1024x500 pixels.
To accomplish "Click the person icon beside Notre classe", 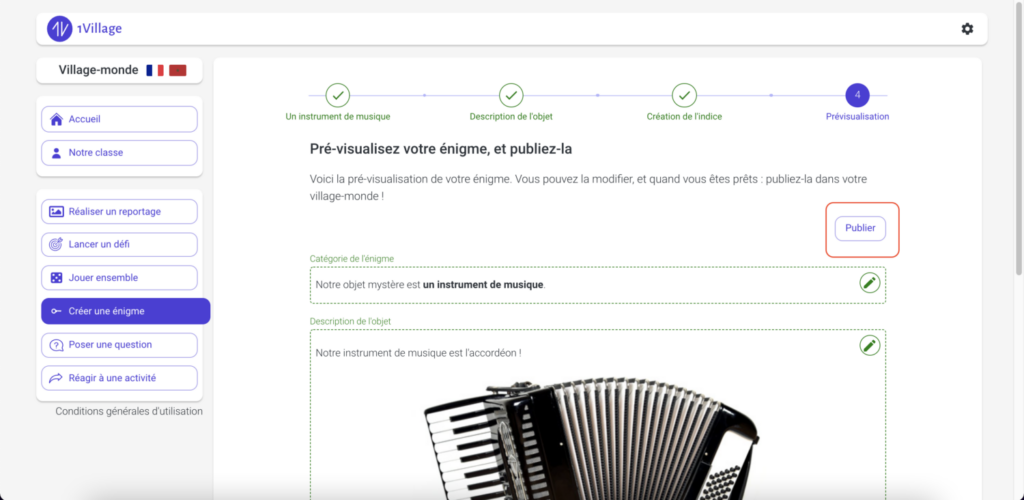I will point(56,153).
